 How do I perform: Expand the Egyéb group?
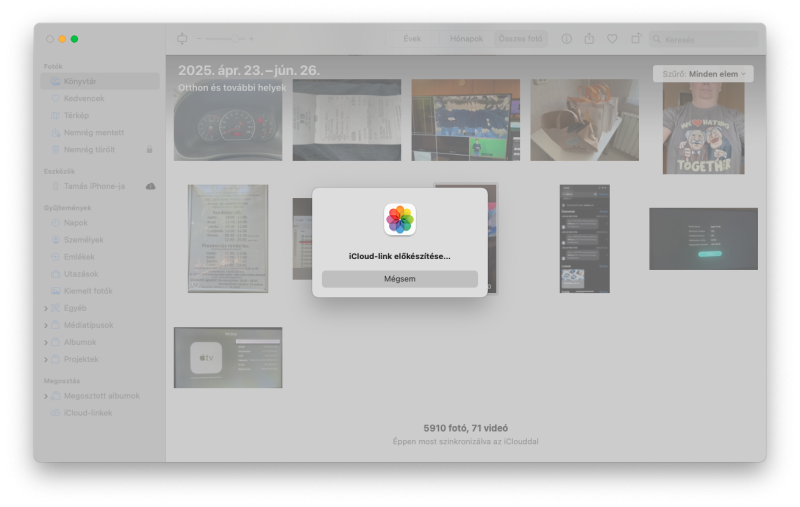46,309
